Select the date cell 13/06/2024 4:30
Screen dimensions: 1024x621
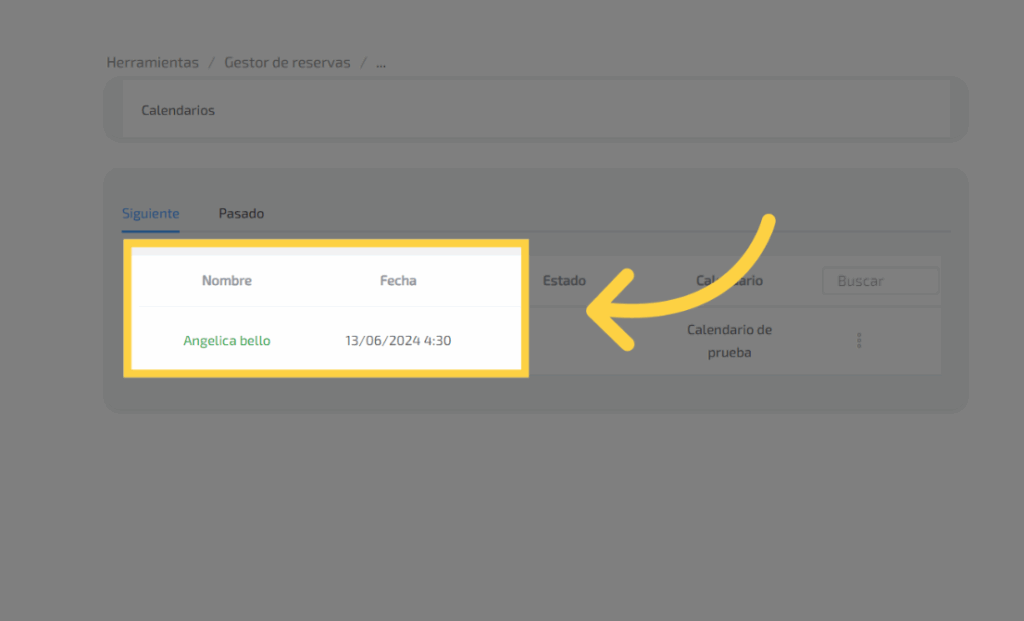(398, 341)
